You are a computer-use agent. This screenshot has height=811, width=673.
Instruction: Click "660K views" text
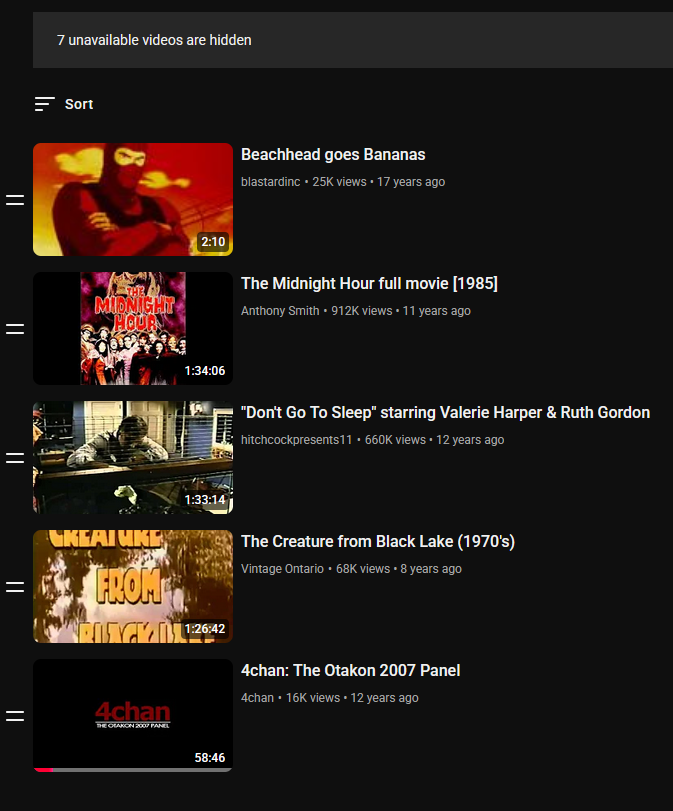pos(395,440)
